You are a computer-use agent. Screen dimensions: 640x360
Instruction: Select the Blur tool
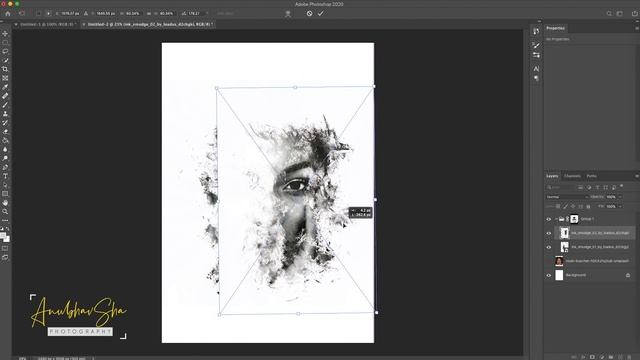pos(5,149)
